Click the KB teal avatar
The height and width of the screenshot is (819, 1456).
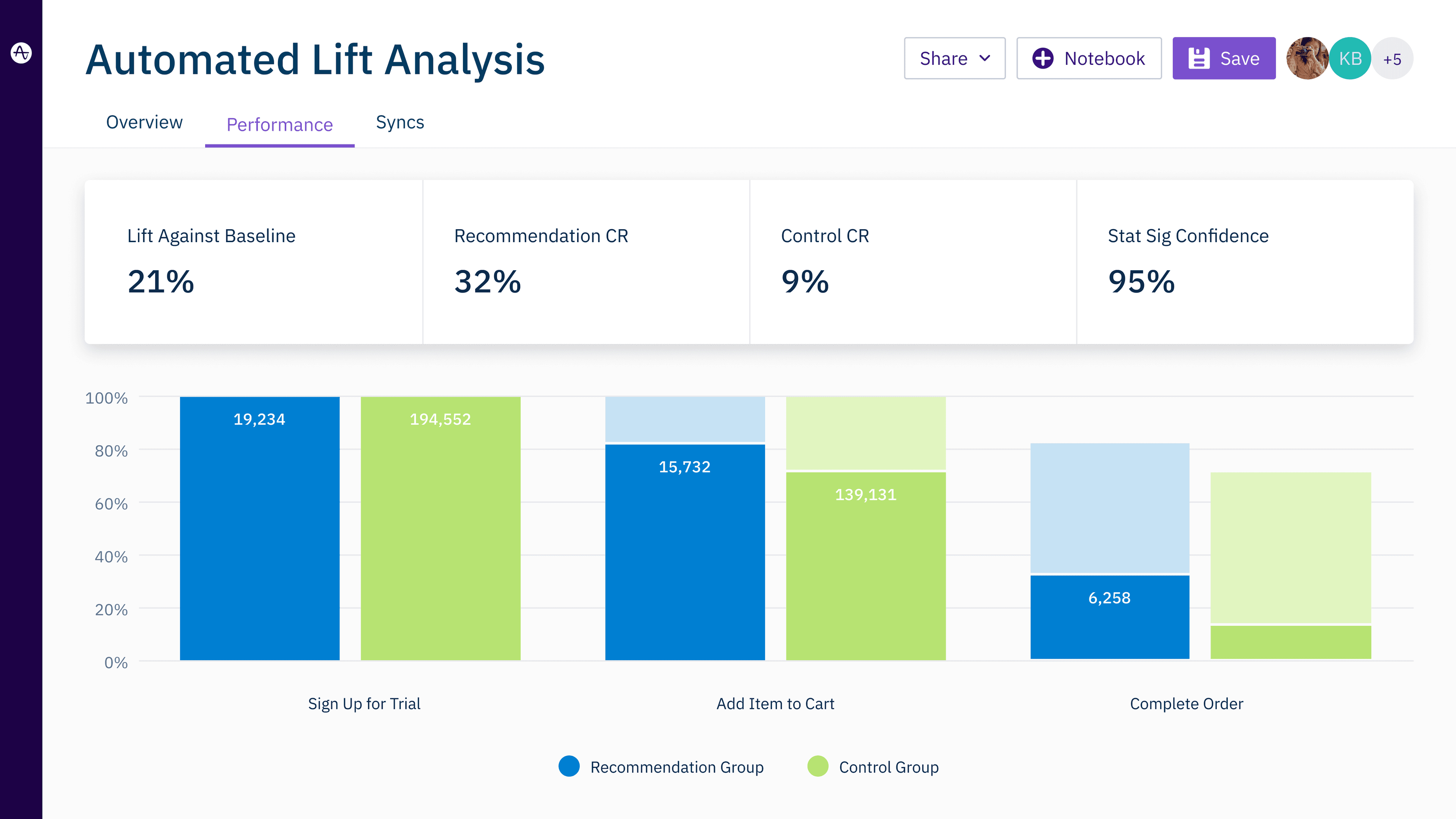(x=1350, y=58)
